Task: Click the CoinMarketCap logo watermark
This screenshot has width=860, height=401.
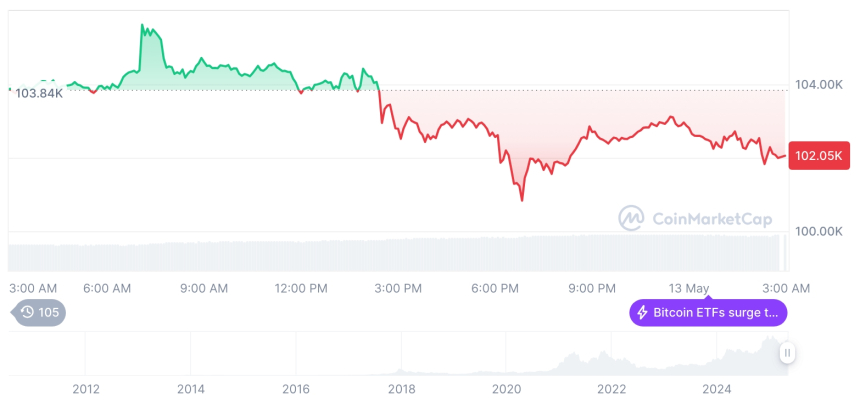Action: tap(631, 217)
